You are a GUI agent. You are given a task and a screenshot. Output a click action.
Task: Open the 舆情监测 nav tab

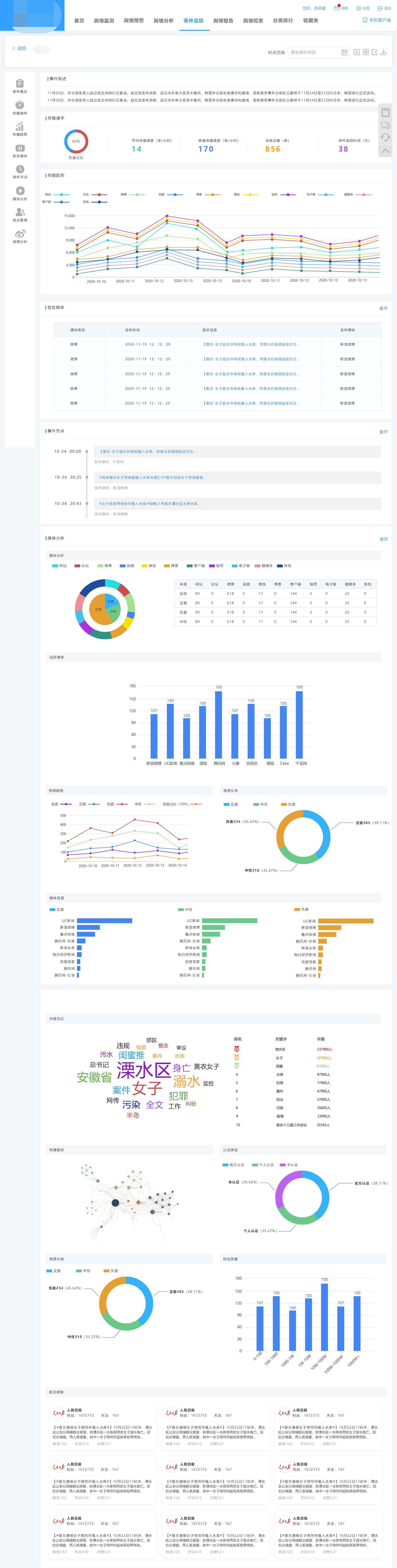click(104, 21)
